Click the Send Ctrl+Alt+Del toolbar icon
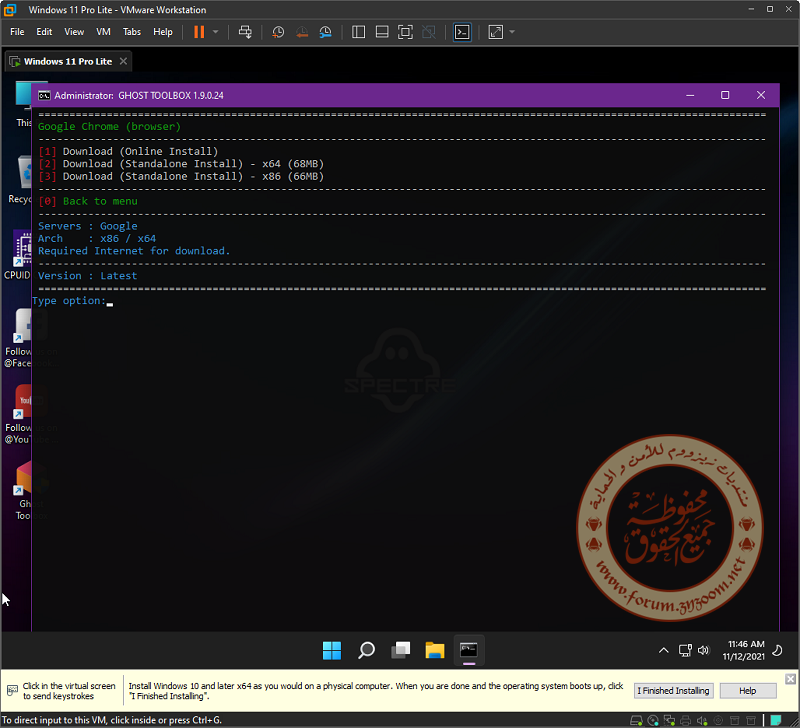The width and height of the screenshot is (800, 728). (x=245, y=32)
